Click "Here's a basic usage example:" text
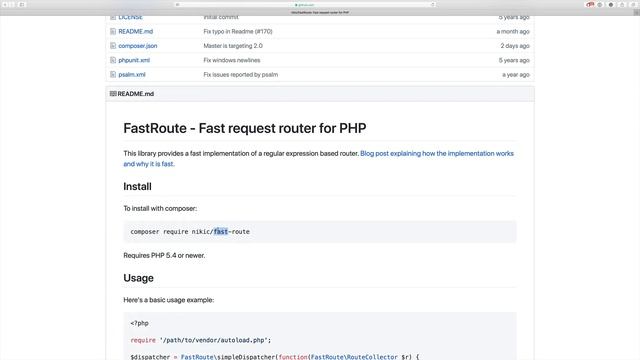Image resolution: width=640 pixels, height=360 pixels. coord(169,300)
